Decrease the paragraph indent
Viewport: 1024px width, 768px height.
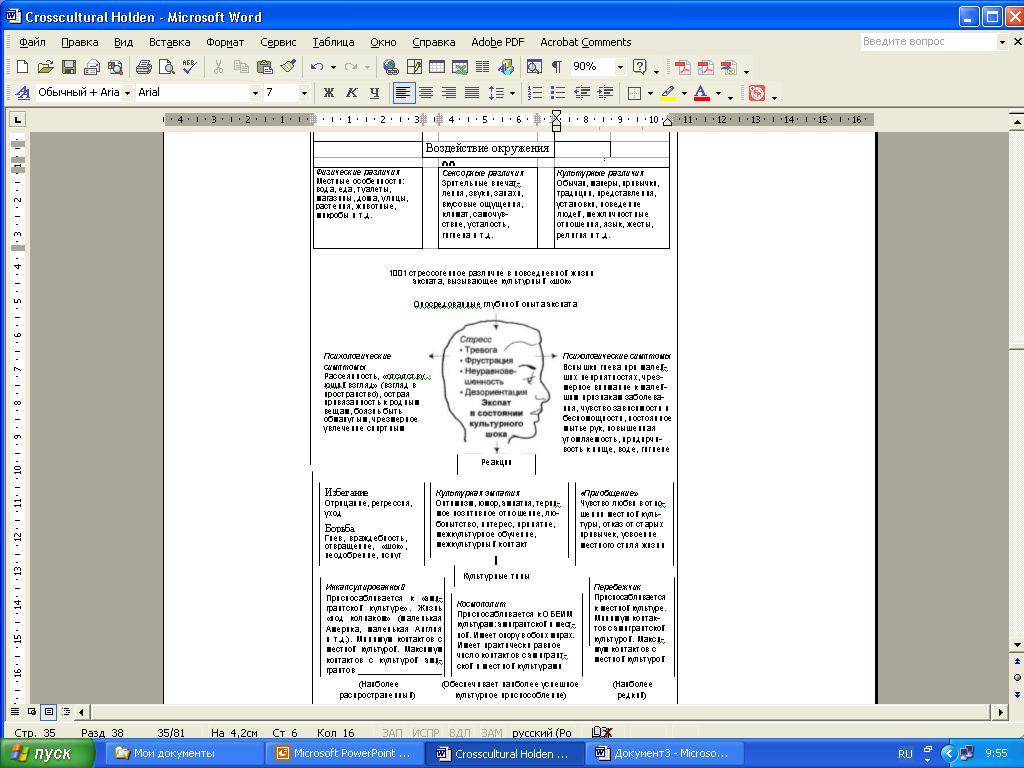[x=582, y=93]
